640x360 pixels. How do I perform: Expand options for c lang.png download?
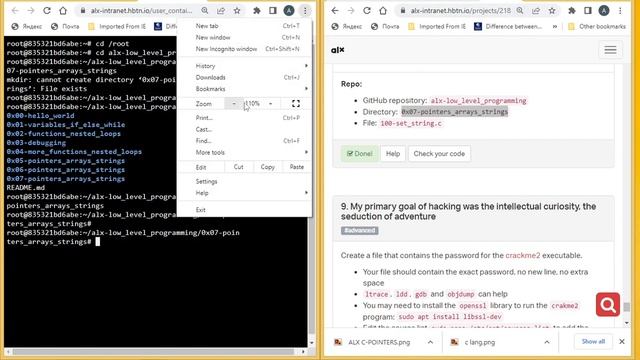[x=547, y=342]
